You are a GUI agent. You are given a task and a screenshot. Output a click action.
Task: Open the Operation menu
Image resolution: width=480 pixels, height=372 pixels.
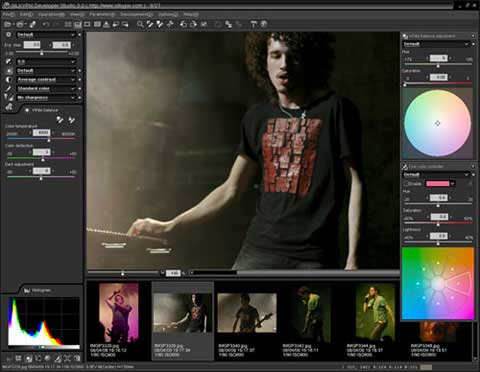pos(51,15)
